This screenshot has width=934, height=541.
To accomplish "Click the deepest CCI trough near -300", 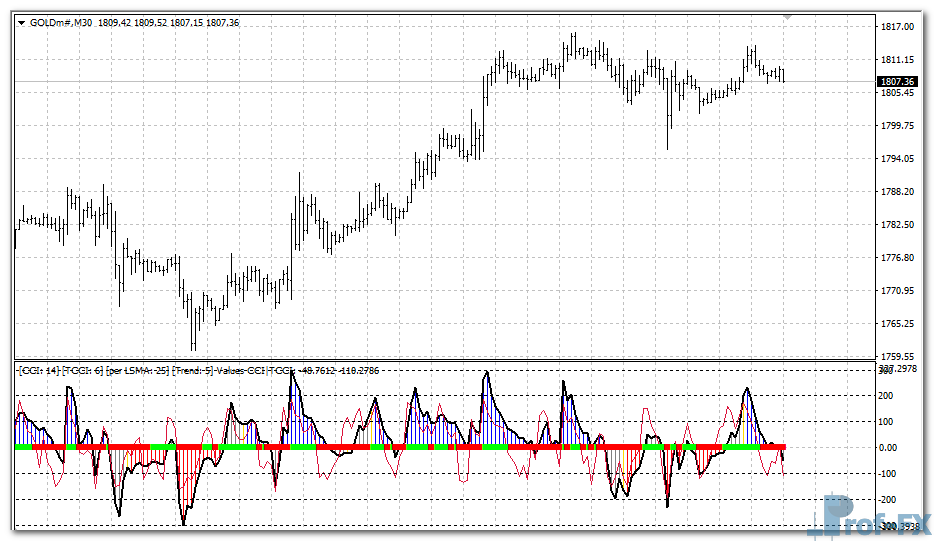I will [x=183, y=521].
